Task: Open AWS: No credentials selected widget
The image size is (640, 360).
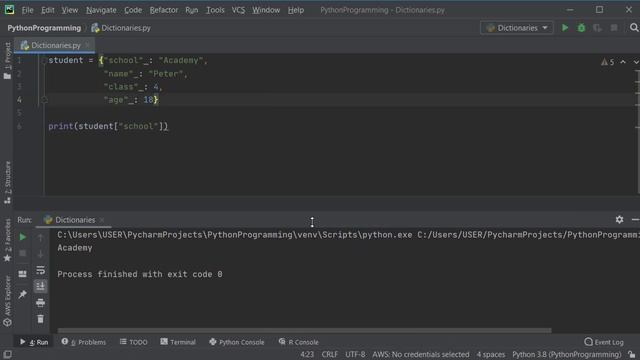Action: coord(420,354)
